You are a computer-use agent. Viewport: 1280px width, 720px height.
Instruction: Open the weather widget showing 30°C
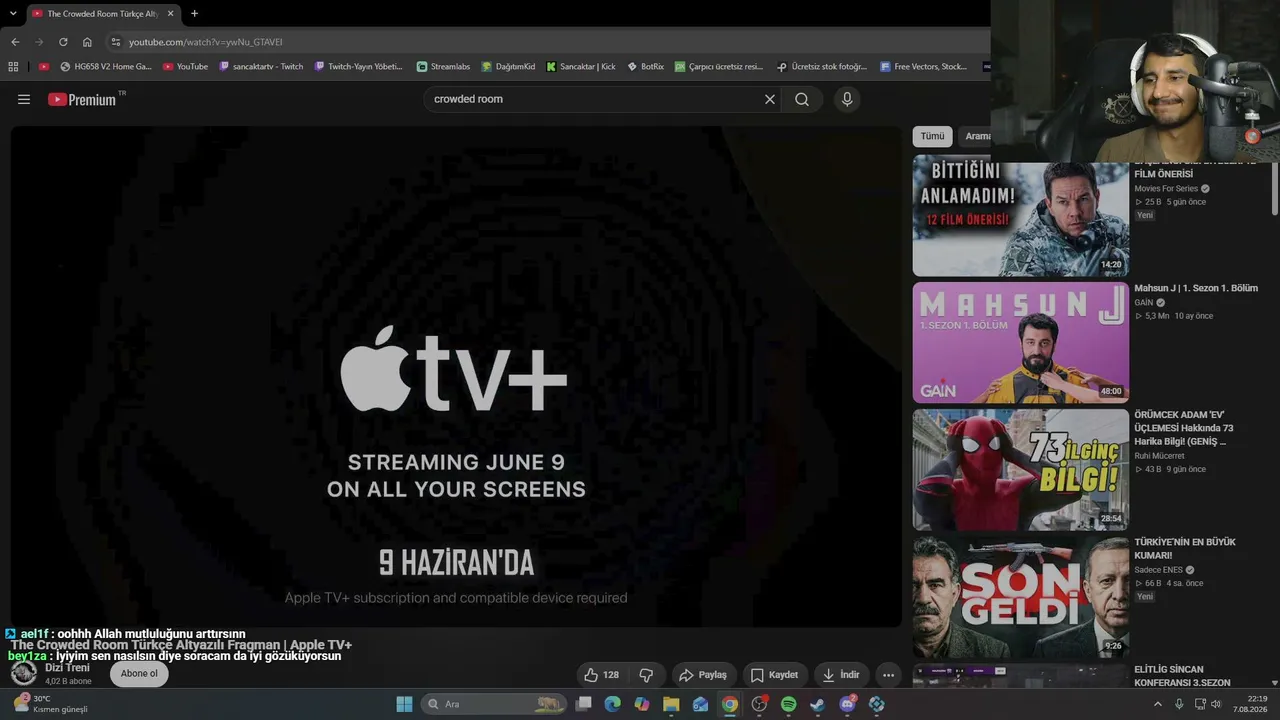tap(50, 704)
